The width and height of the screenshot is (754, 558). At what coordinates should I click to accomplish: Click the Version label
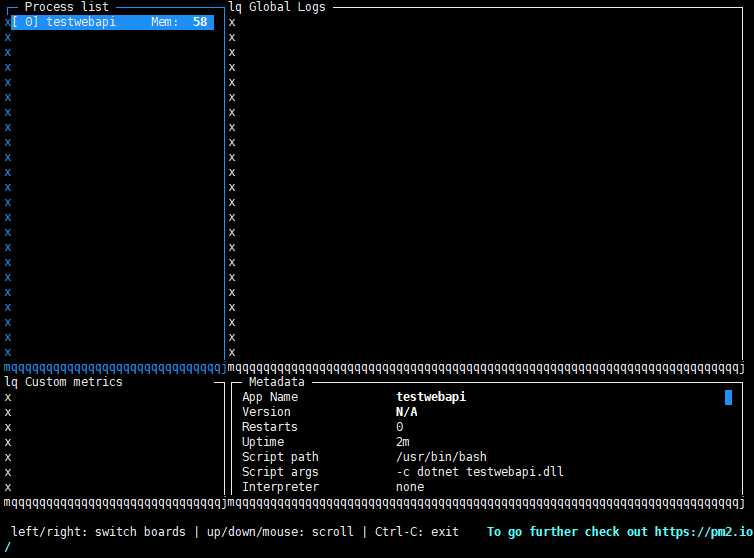(266, 412)
